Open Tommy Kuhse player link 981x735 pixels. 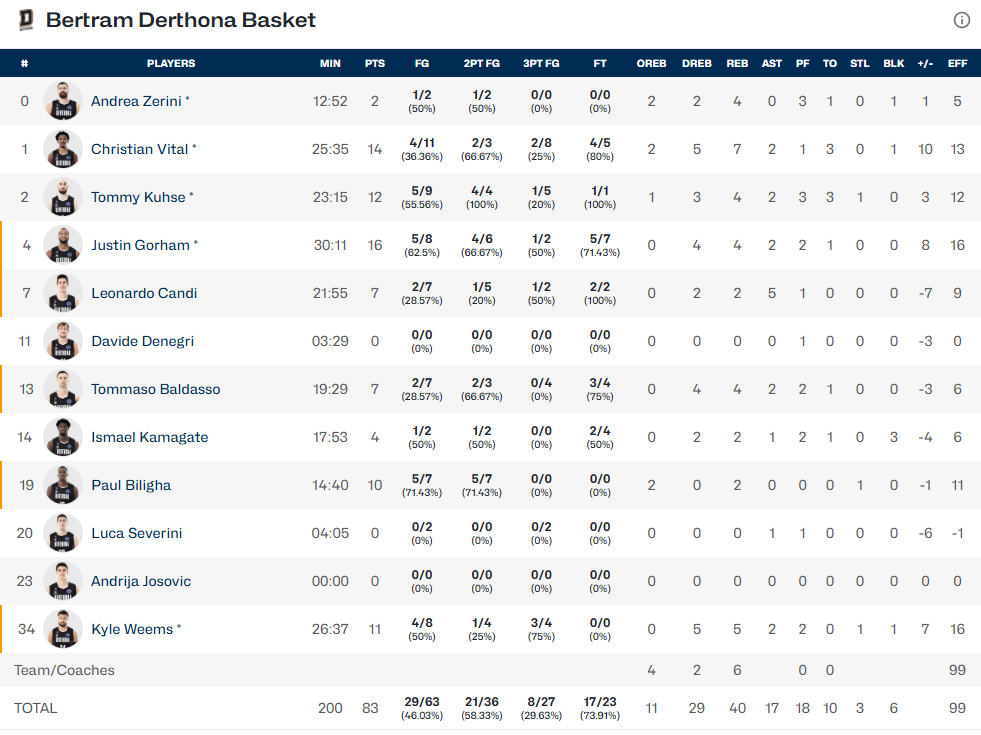pos(138,197)
